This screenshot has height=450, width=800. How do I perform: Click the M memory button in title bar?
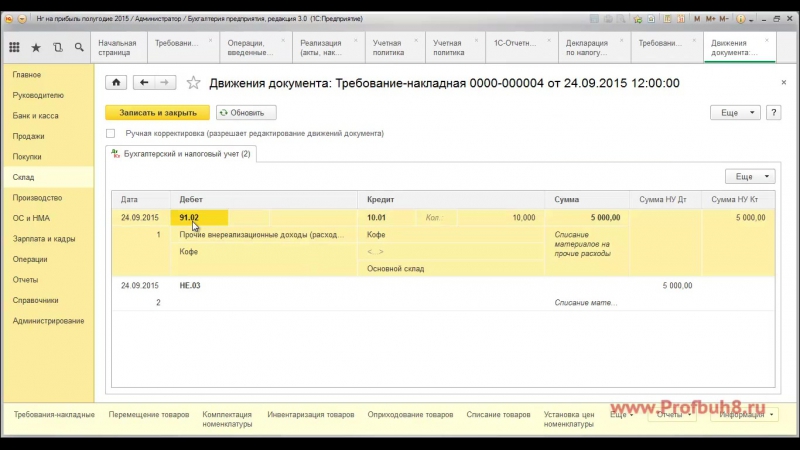pyautogui.click(x=697, y=19)
